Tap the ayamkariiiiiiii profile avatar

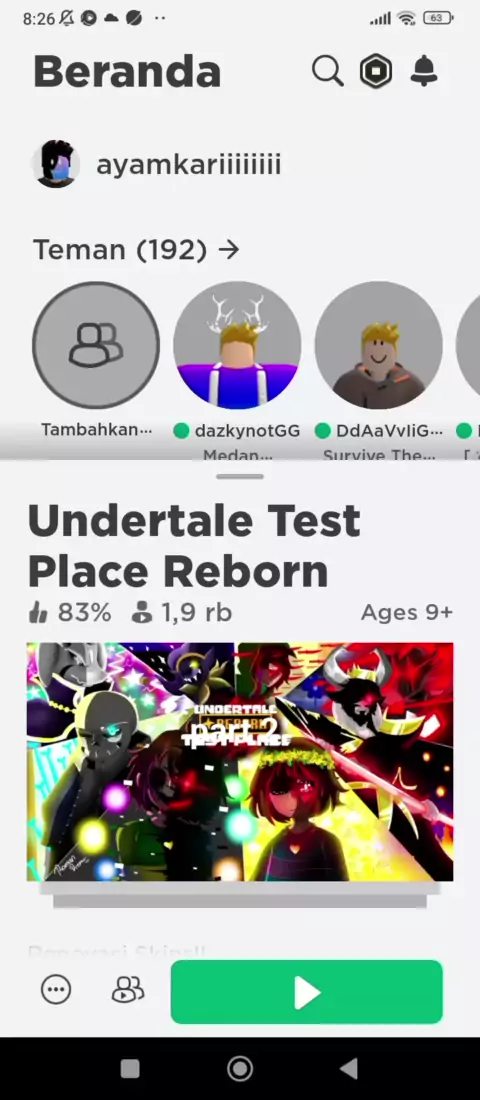click(55, 164)
